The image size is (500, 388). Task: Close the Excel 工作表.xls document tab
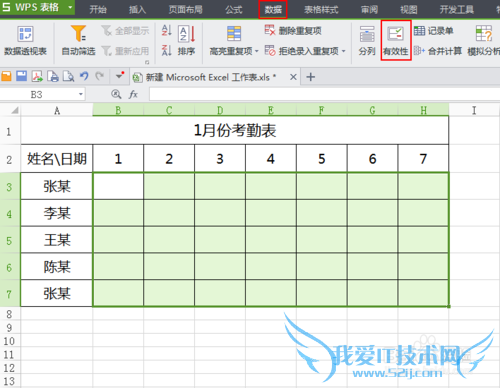point(293,77)
